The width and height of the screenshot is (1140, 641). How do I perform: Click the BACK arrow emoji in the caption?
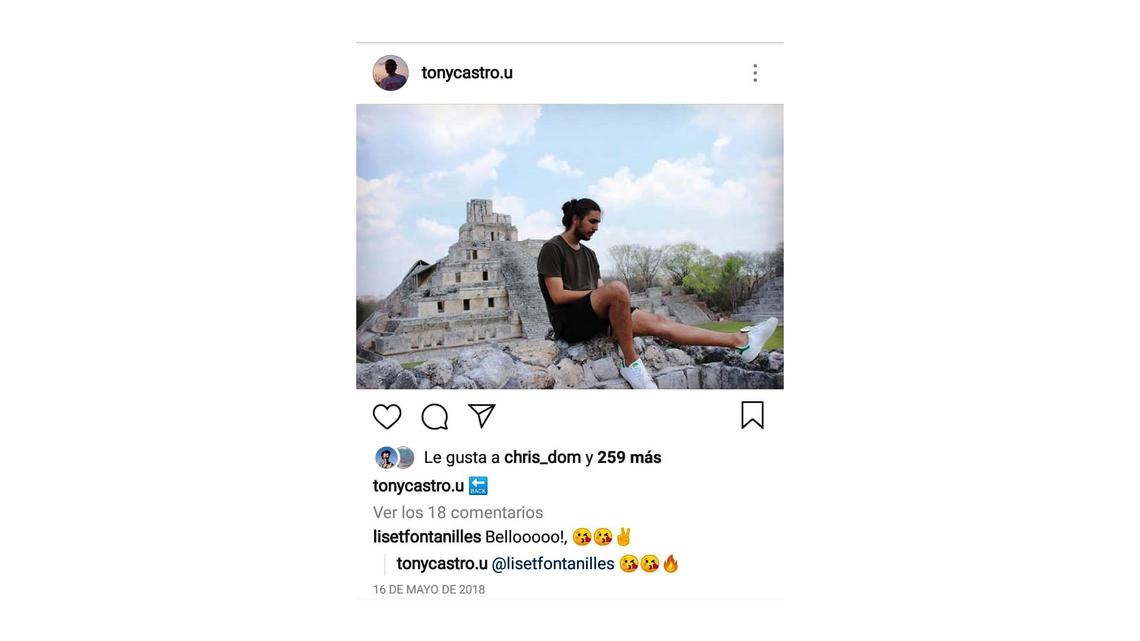[479, 484]
